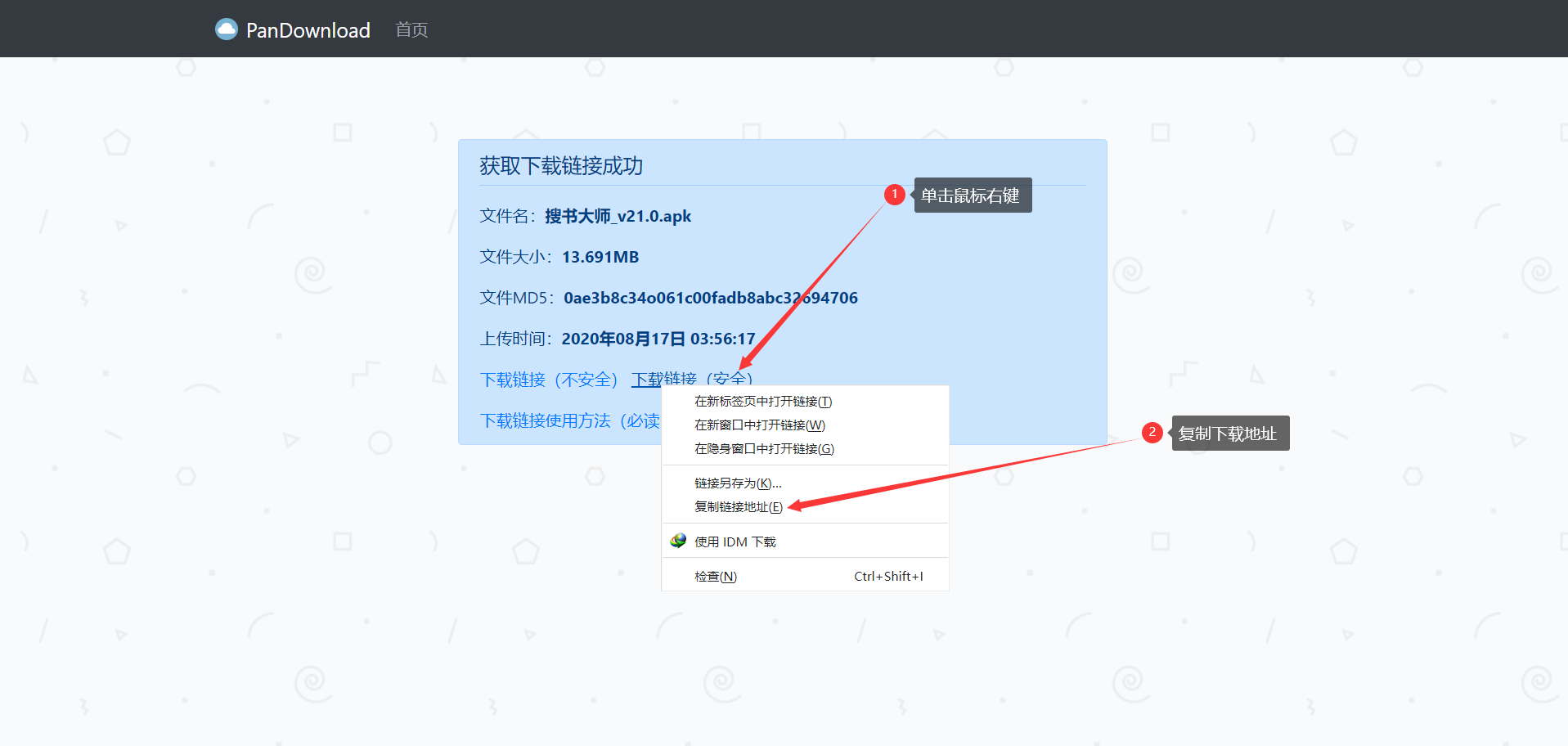Open the 下载链接（不安全）link
The width and height of the screenshot is (1568, 746).
click(x=548, y=379)
